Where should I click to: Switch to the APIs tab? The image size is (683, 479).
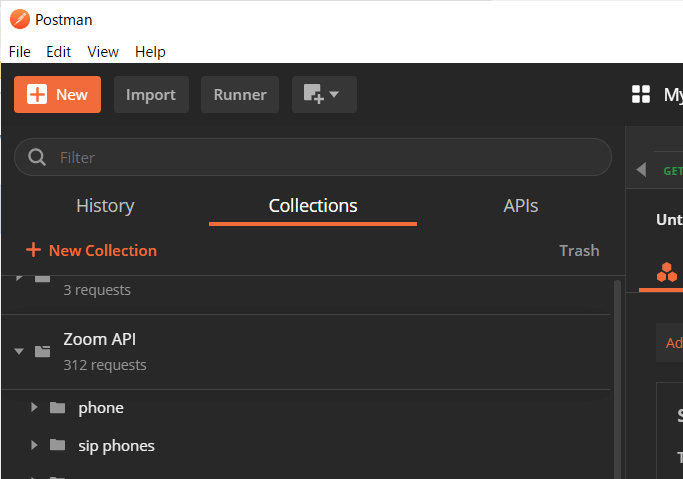click(521, 206)
